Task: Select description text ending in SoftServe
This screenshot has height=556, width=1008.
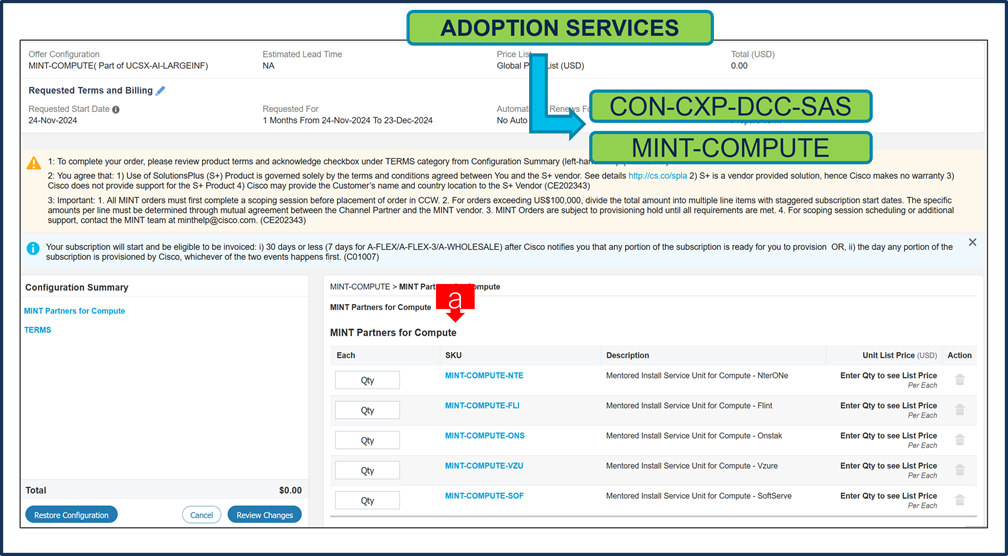Action: 699,496
